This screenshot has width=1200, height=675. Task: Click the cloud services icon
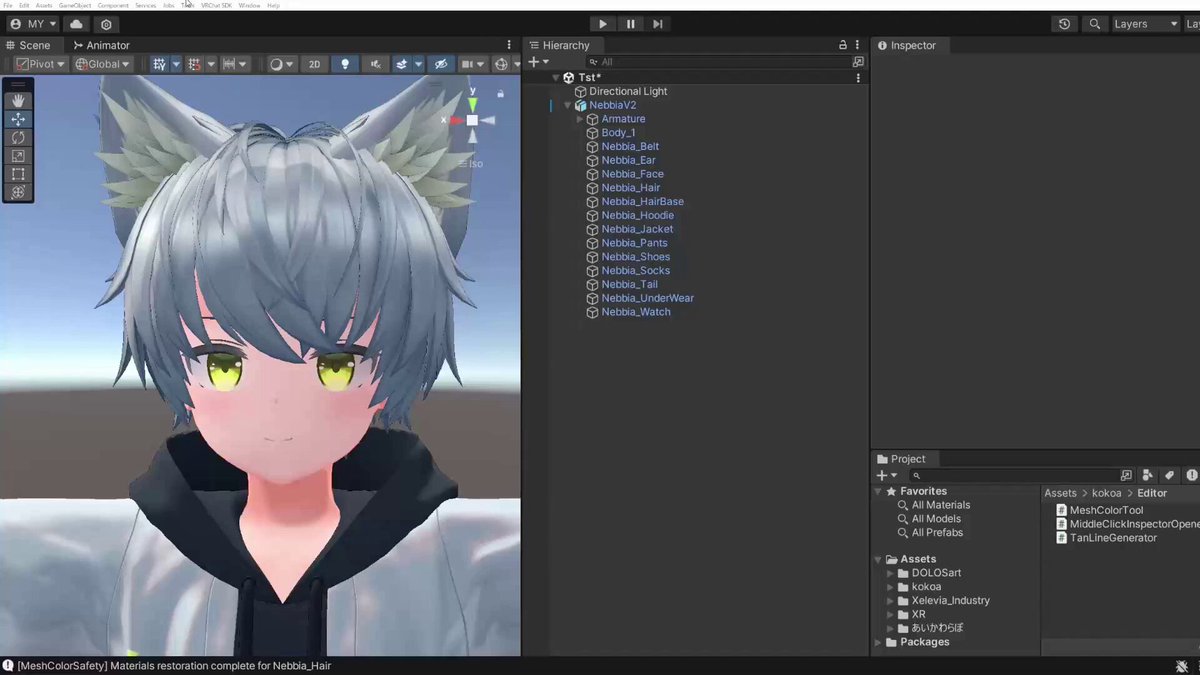pos(76,24)
